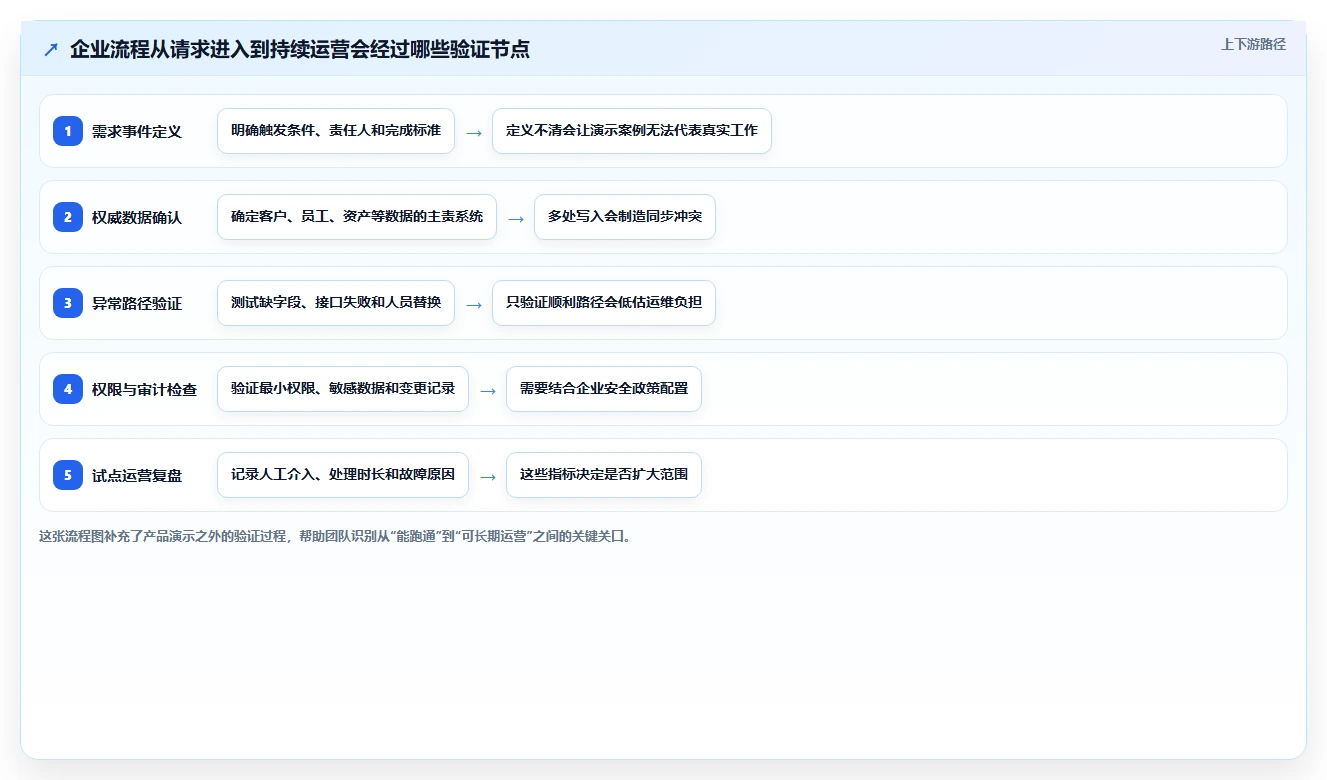Click the box 记录人工介入、处理时长和故障原因
The image size is (1327, 780).
coord(343,475)
